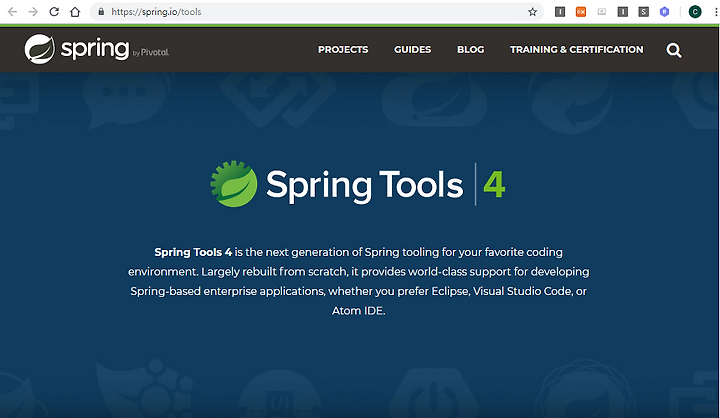The image size is (720, 418).
Task: Open the PROJECTS menu
Action: 343,50
